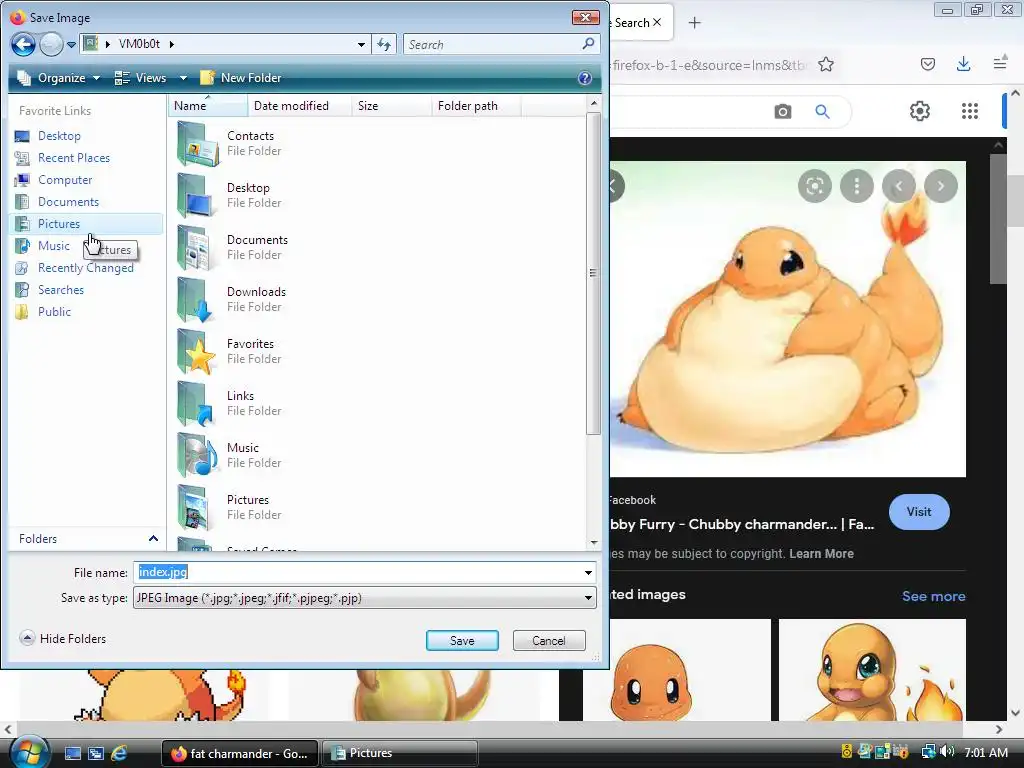Open recent locations dropdown beside forward arrow
The image size is (1024, 768).
[x=71, y=45]
